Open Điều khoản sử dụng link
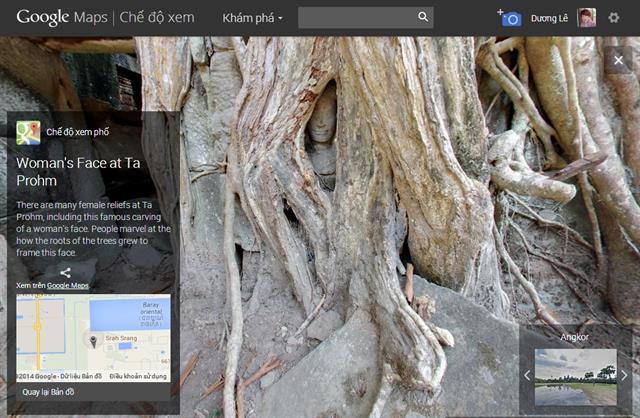The height and width of the screenshot is (418, 640). (138, 376)
